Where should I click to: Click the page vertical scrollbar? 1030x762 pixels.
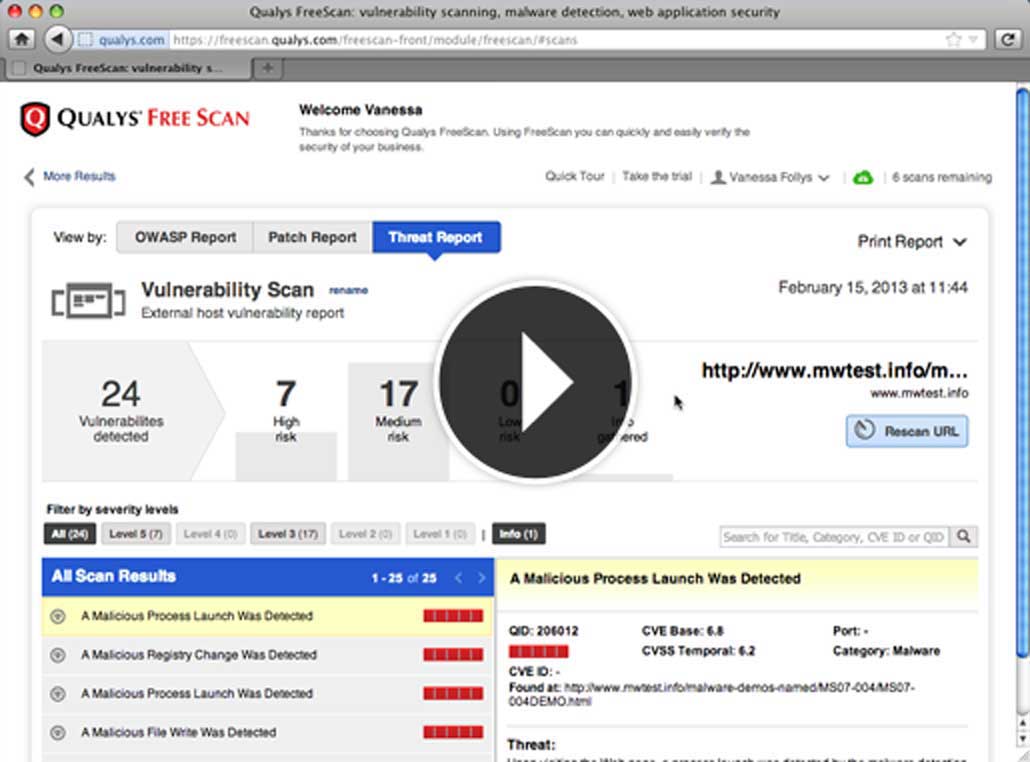pyautogui.click(x=1022, y=371)
